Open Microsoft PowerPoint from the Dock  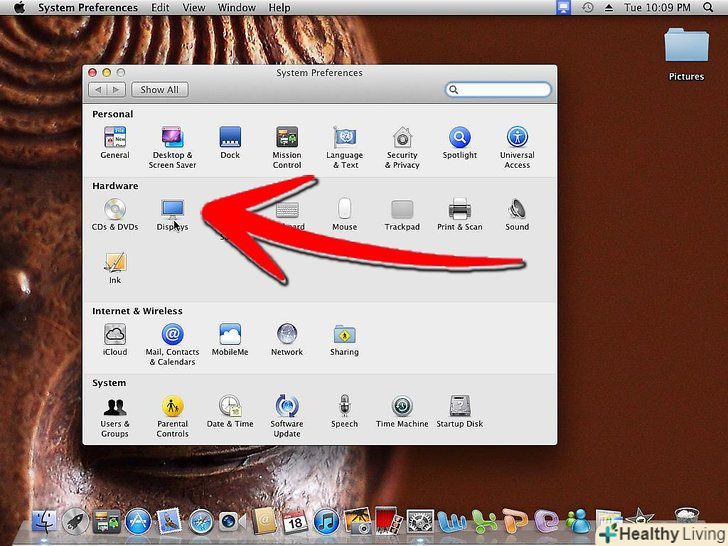(515, 521)
